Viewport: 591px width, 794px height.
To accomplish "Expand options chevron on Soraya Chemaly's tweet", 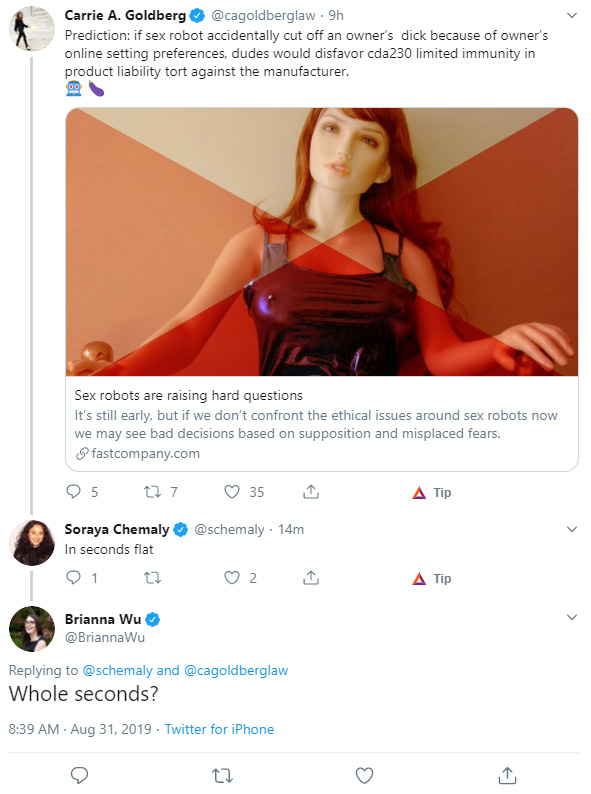I will 572,529.
